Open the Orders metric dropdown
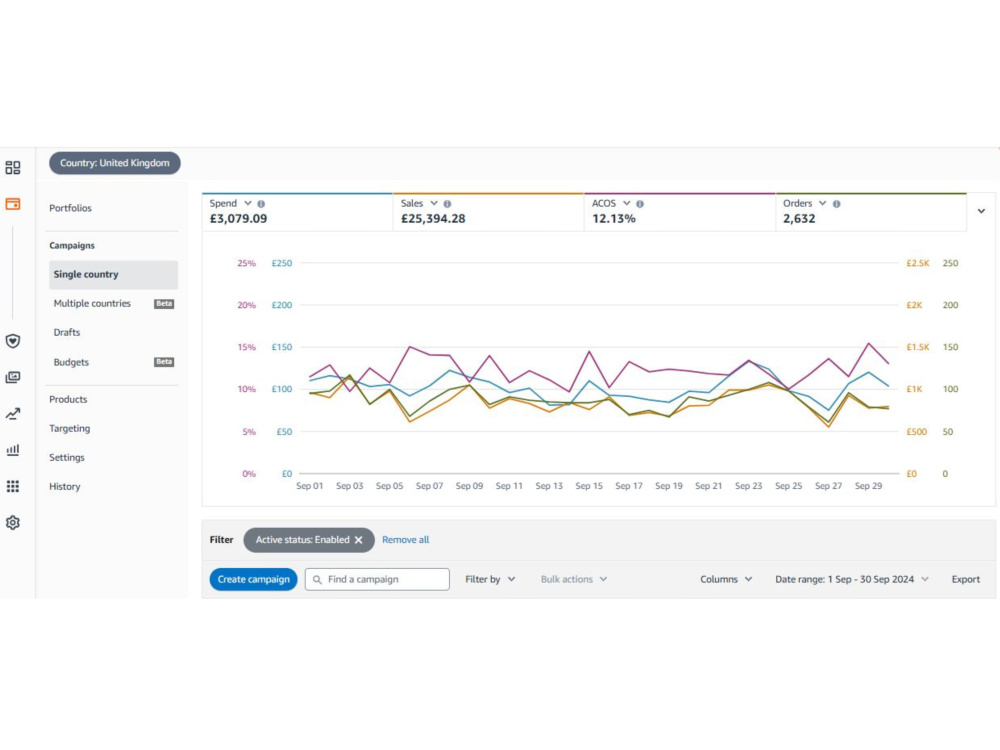Image resolution: width=1000 pixels, height=750 pixels. tap(822, 203)
